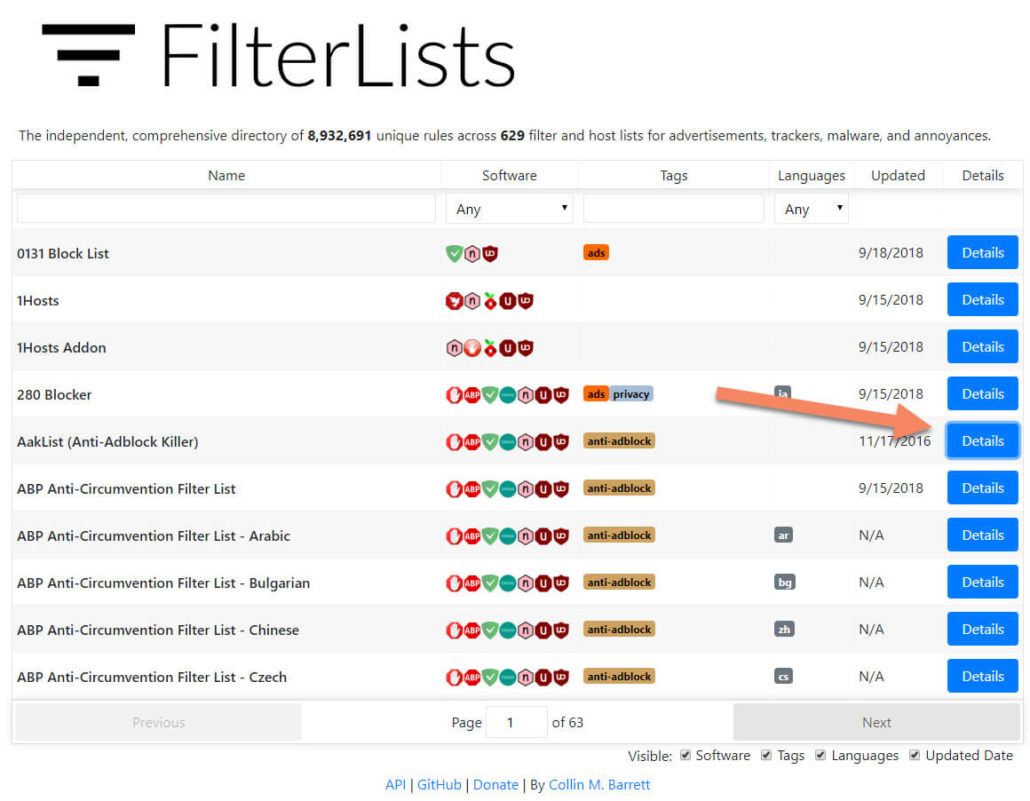Screen dimensions: 1030x801
Task: Sort by the Updated column header
Action: tap(897, 175)
